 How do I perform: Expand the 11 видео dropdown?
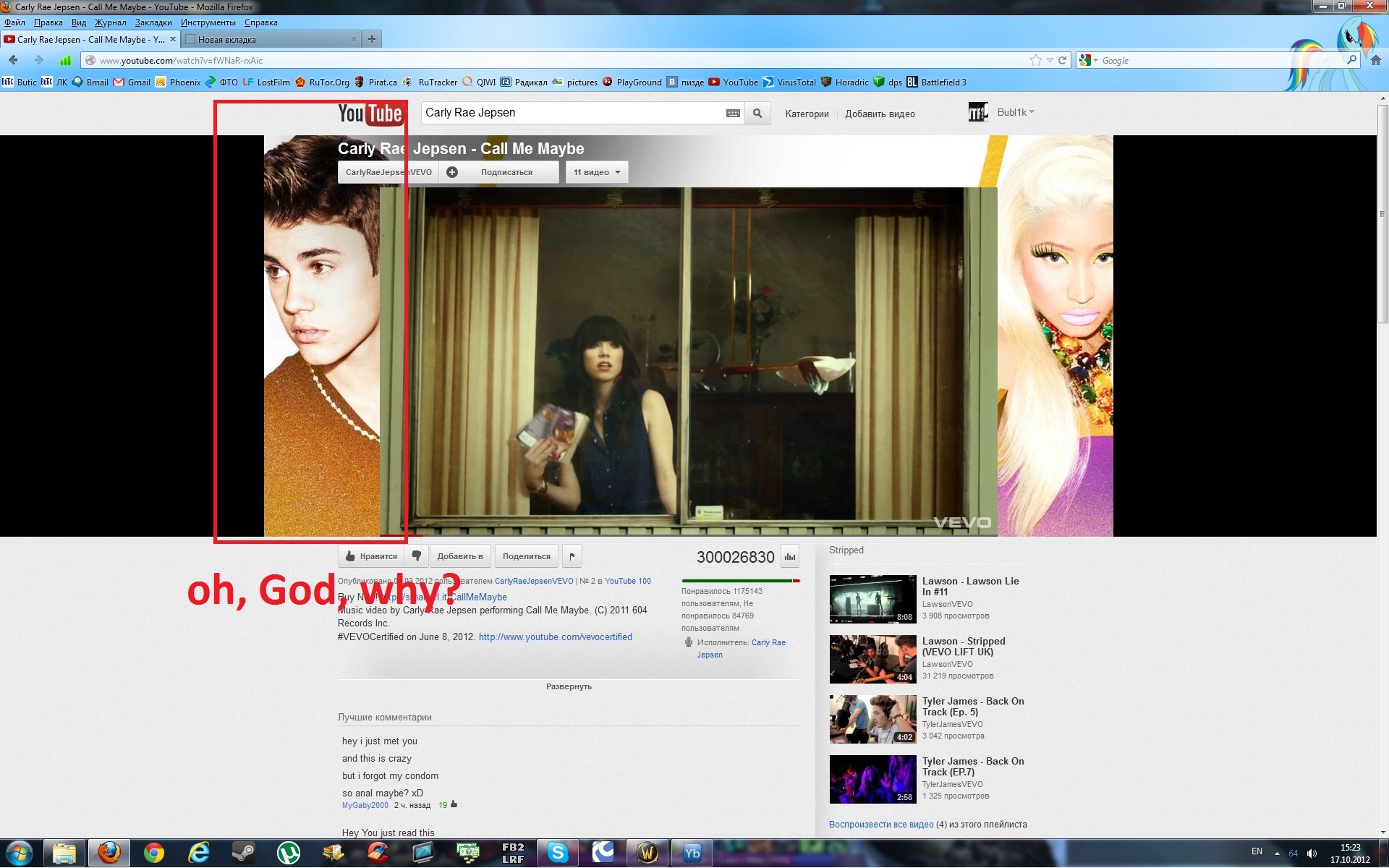596,172
